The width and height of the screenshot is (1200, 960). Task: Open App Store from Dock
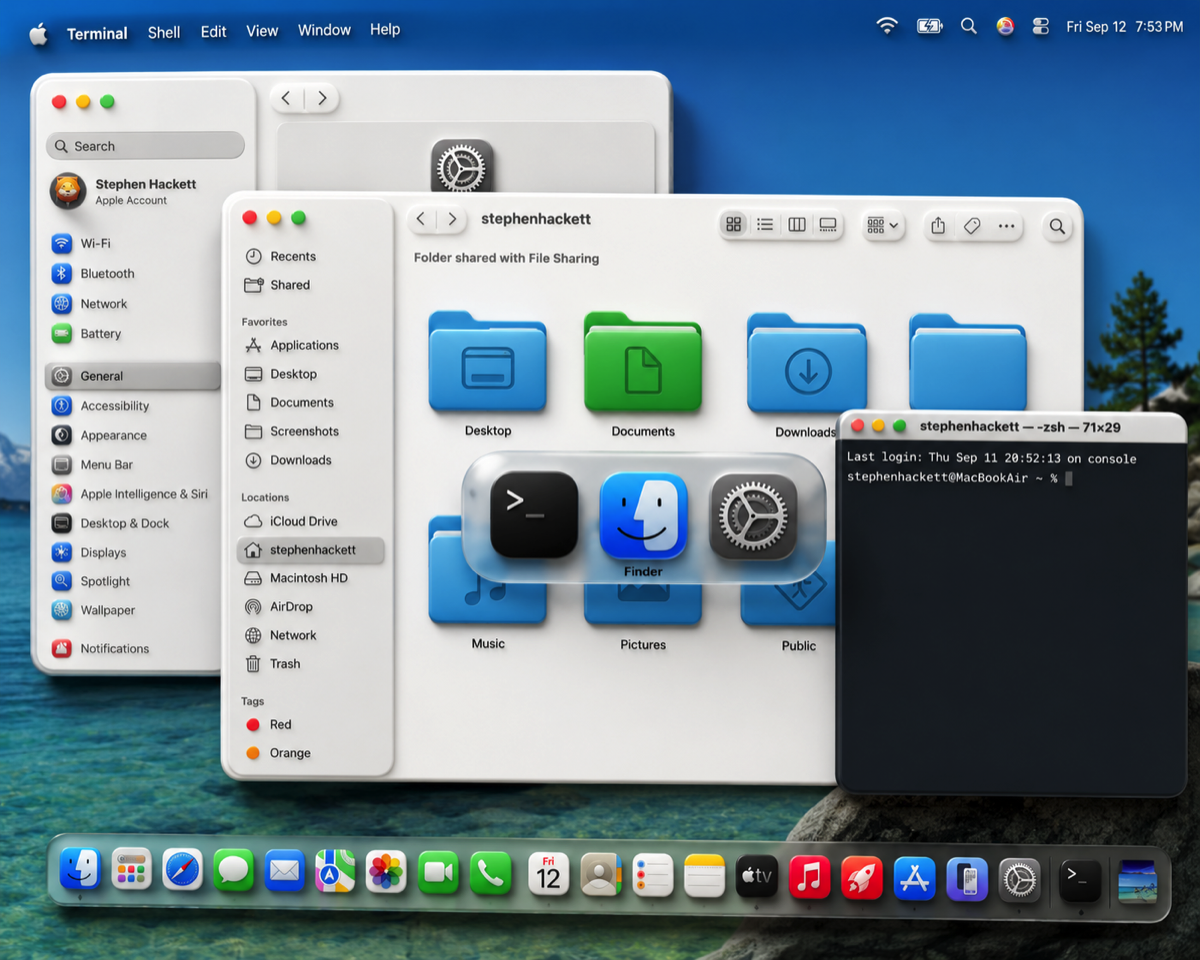pyautogui.click(x=914, y=878)
